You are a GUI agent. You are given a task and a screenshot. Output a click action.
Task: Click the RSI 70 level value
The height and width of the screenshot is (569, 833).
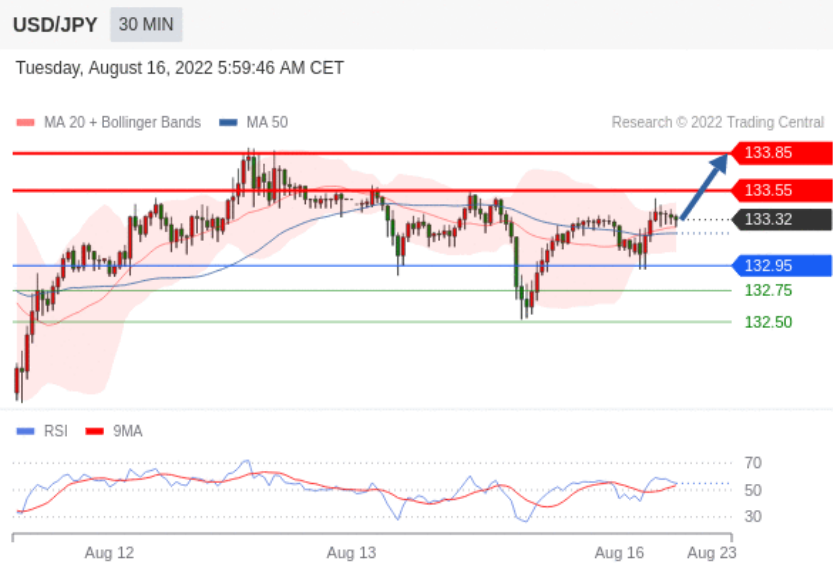(753, 463)
